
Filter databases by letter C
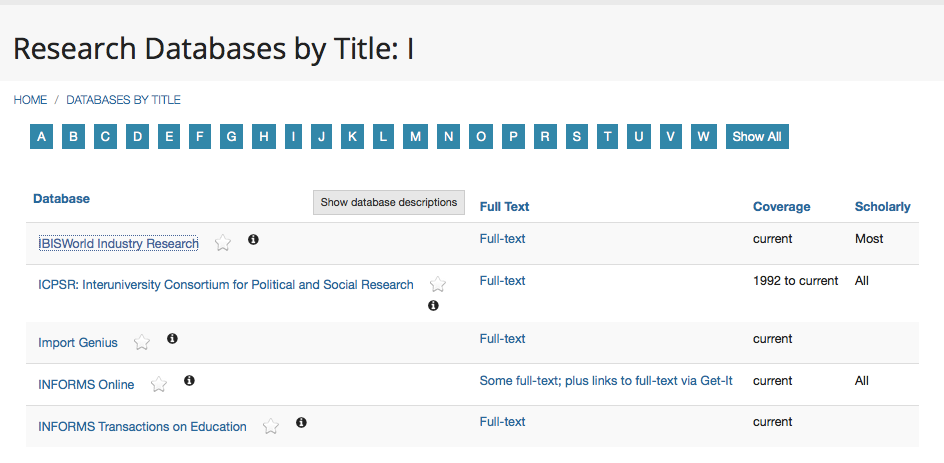click(x=105, y=137)
